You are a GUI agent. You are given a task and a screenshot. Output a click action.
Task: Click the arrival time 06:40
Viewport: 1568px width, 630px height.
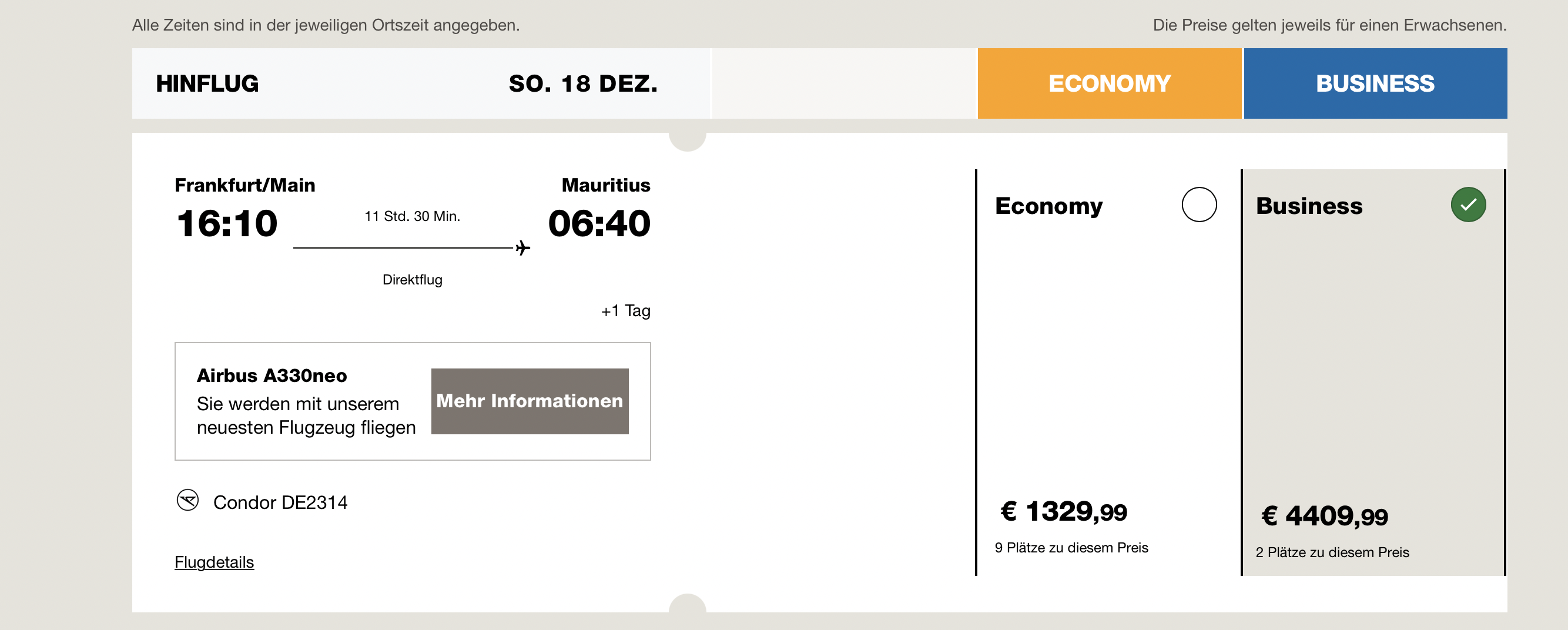click(599, 223)
